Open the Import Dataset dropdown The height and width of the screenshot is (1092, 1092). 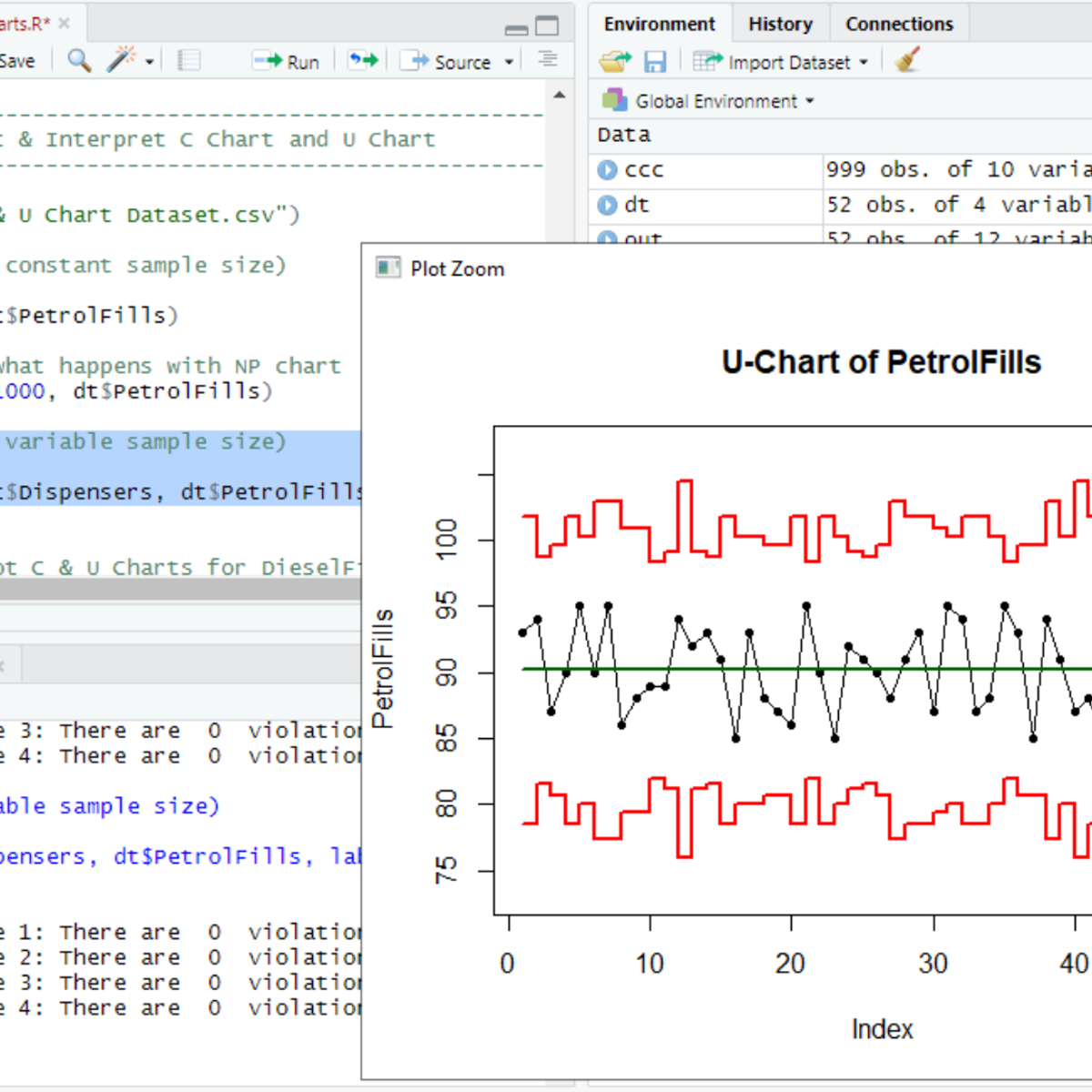coord(788,62)
